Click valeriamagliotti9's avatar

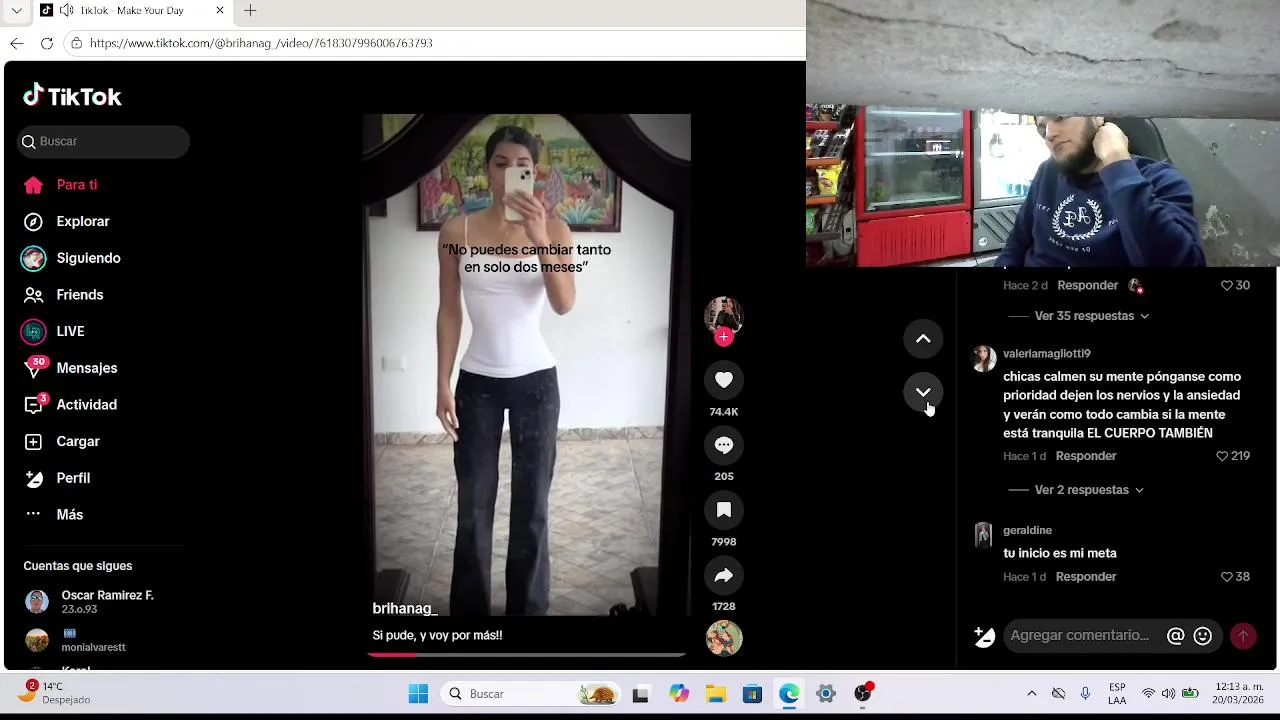[984, 359]
